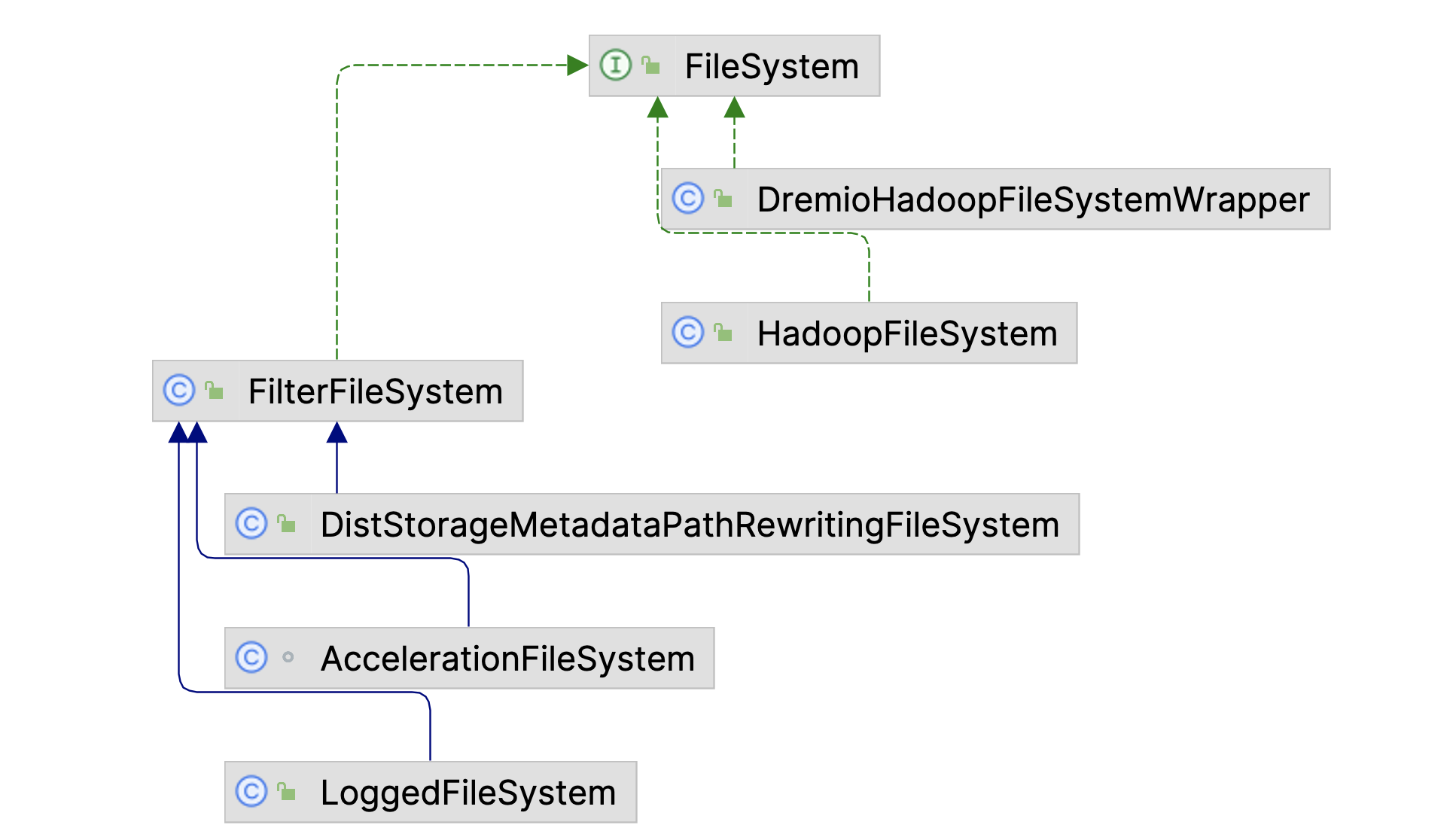Click the lock icon on DistStorageMetadataPathRewritingFileSystem
Image resolution: width=1456 pixels, height=837 pixels.
tap(286, 524)
